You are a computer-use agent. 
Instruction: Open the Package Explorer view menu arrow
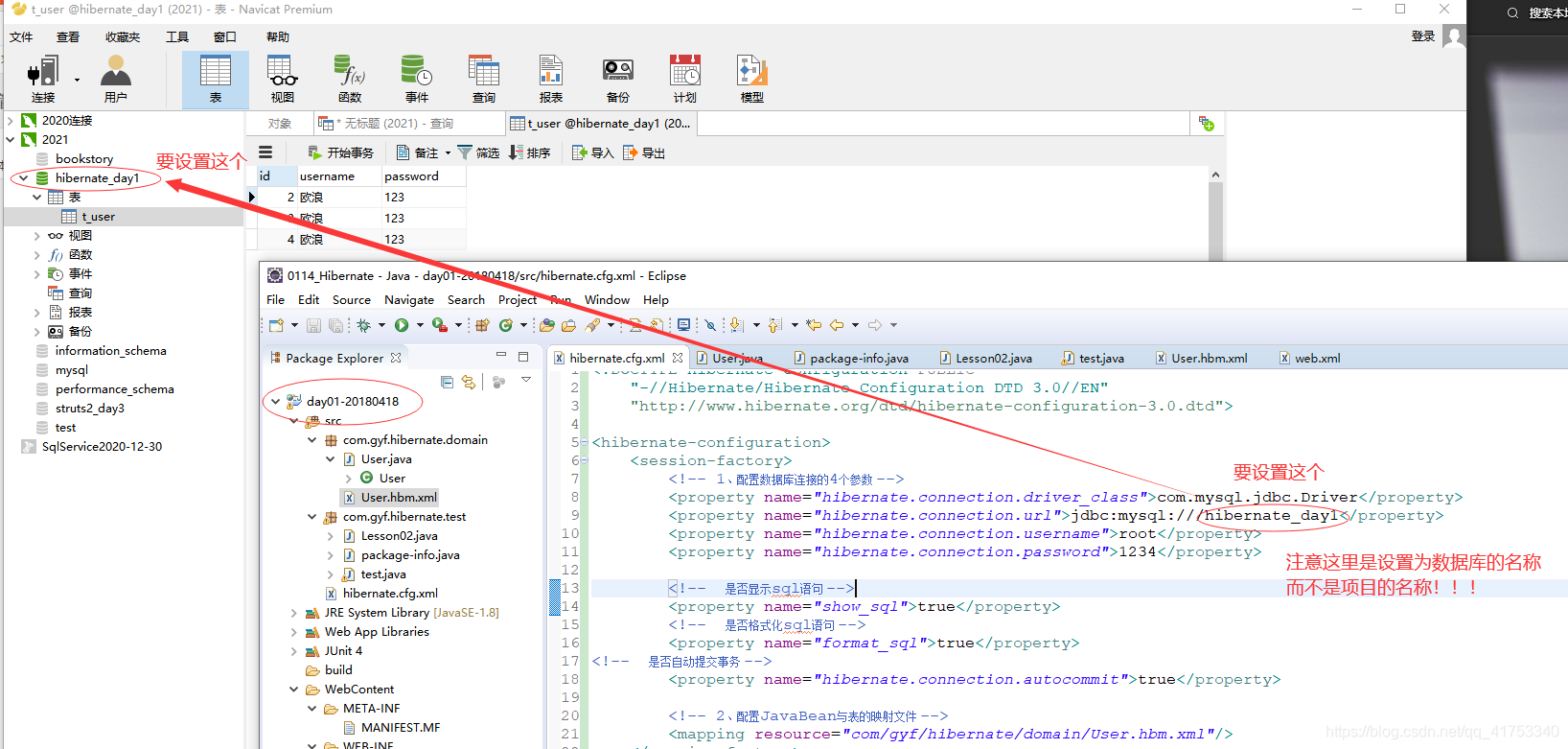[x=526, y=380]
